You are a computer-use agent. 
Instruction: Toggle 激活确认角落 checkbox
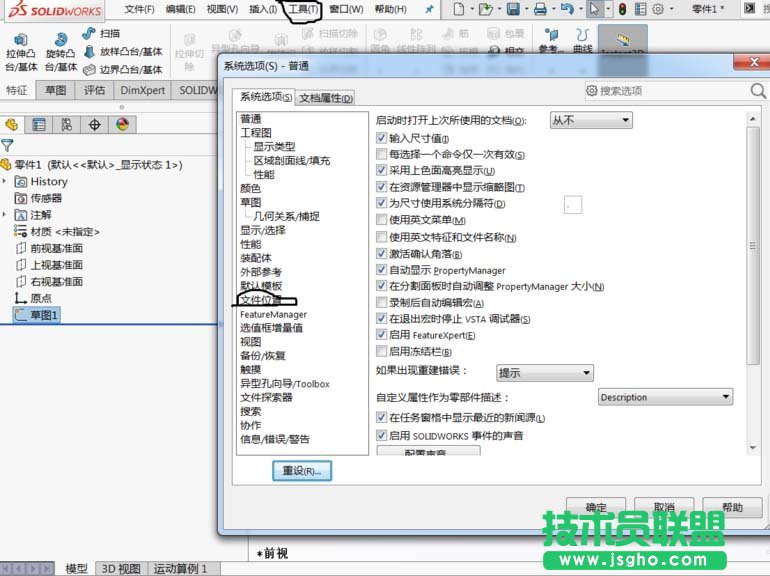coord(381,253)
